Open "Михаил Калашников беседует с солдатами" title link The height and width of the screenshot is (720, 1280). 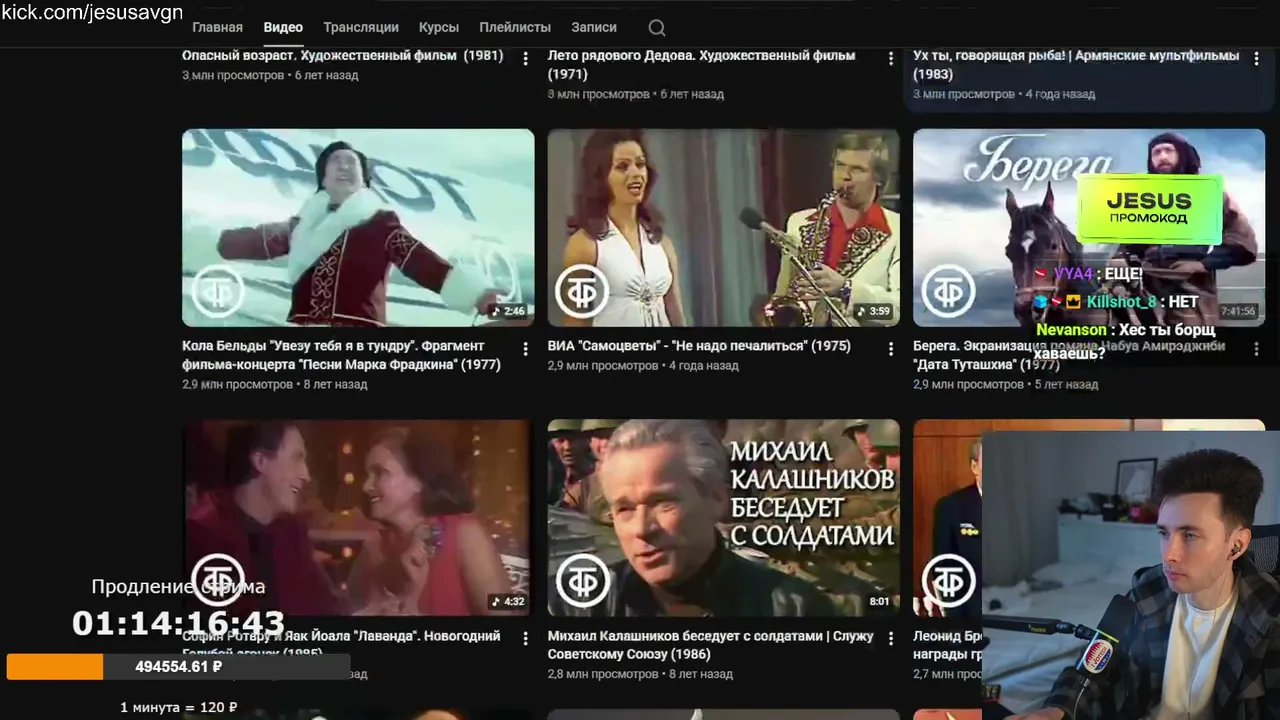pyautogui.click(x=710, y=645)
